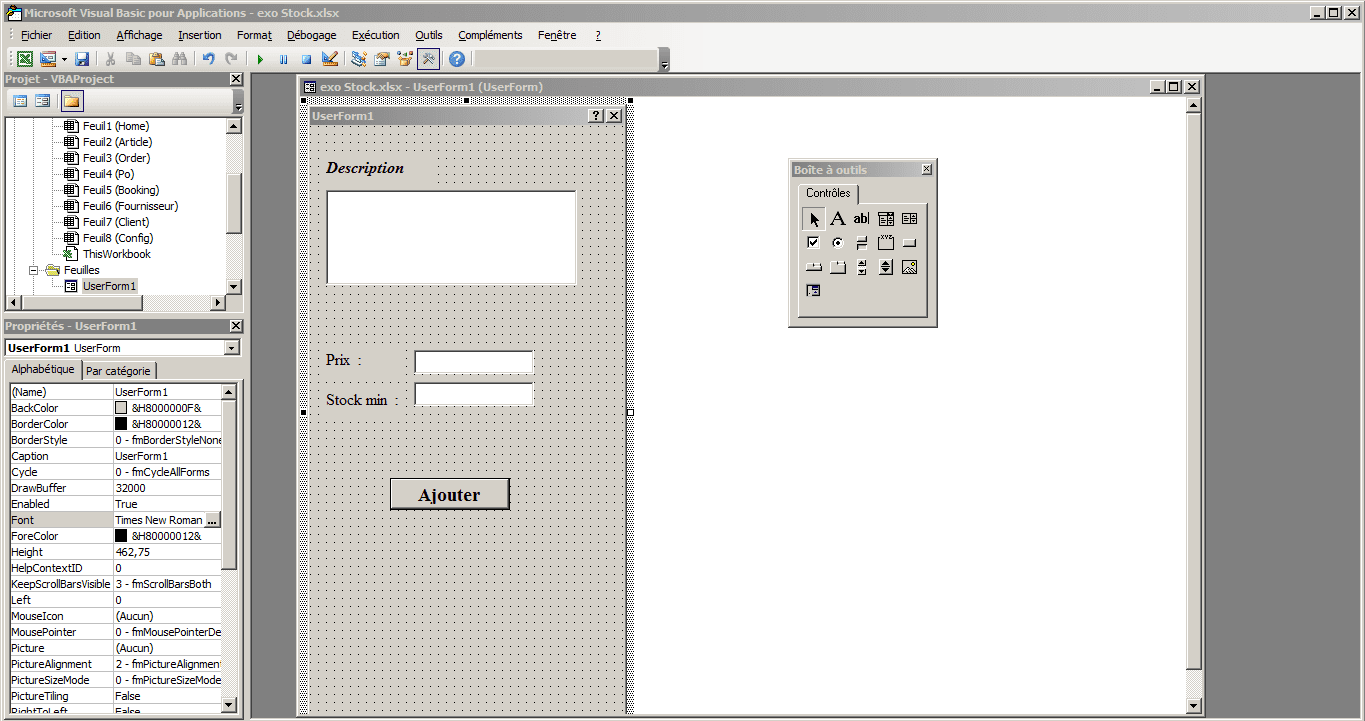Select the Label control in toolbox
The width and height of the screenshot is (1365, 721).
tap(838, 219)
